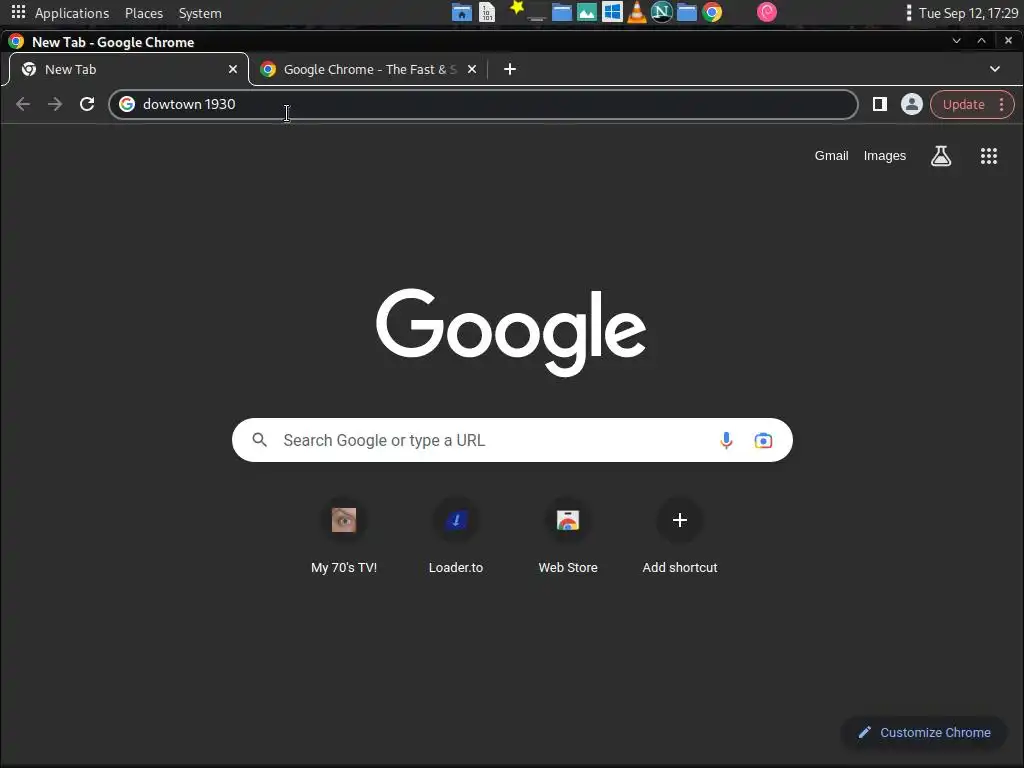Open the My 70's TV! shortcut
Viewport: 1024px width, 768px height.
pyautogui.click(x=344, y=538)
